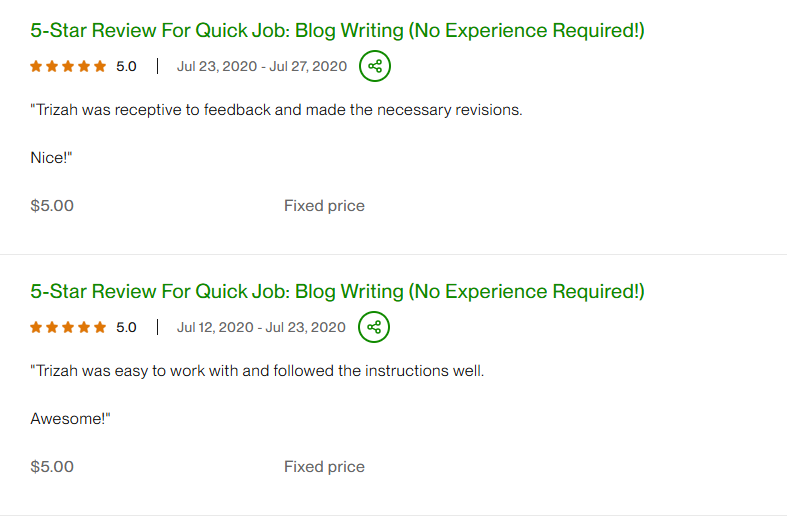Click the 'Awesome!' comment text
The image size is (787, 522).
tap(70, 418)
